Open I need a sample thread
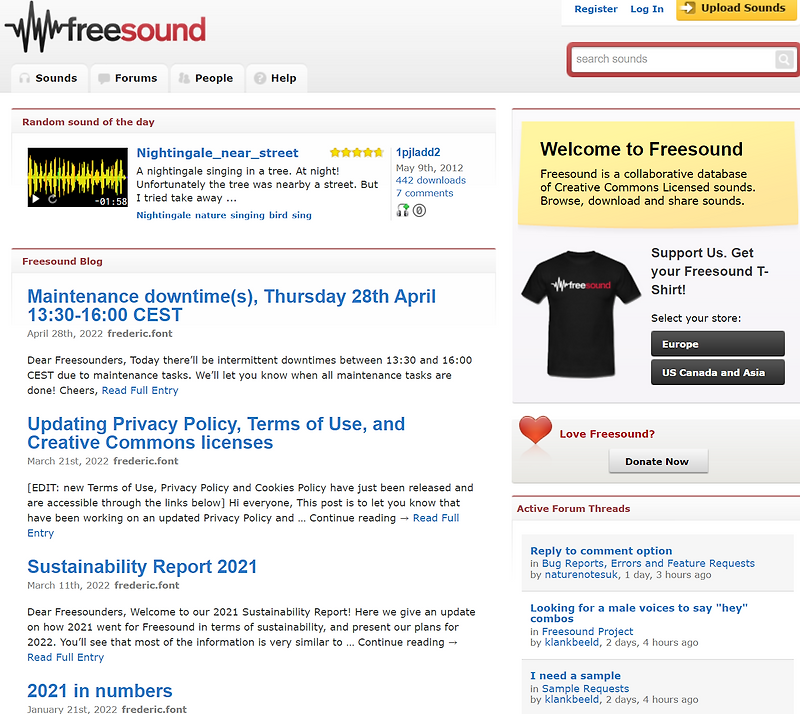800x714 pixels. coord(576,676)
